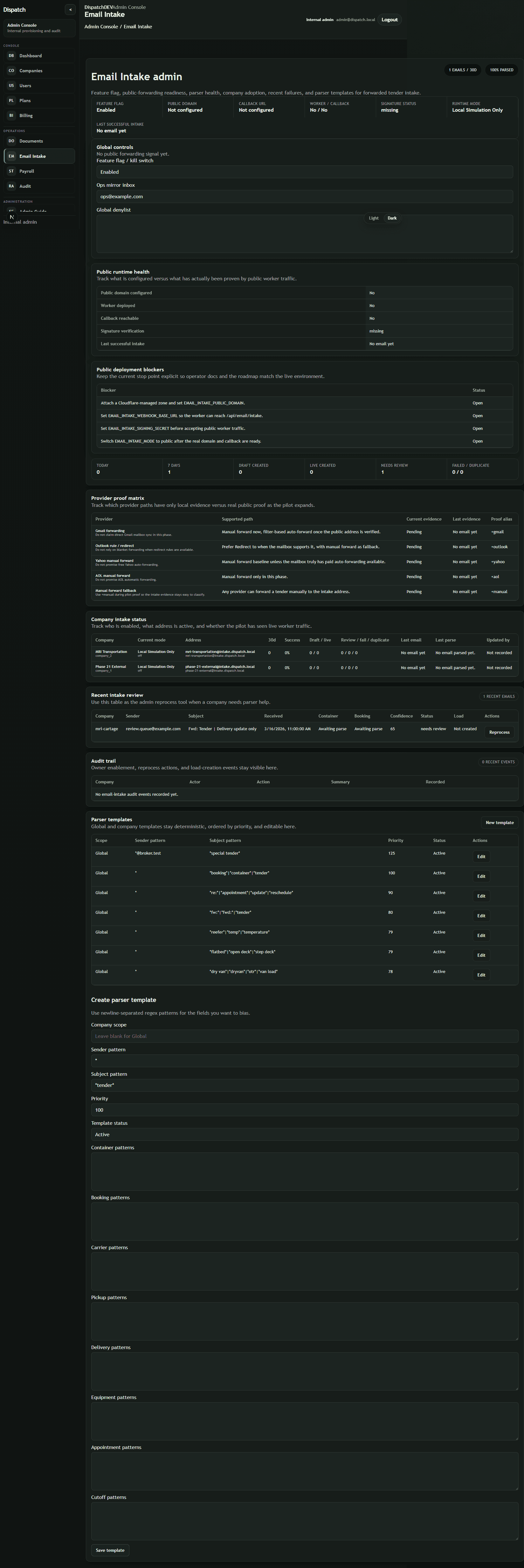
Task: Click the '1 RECENT EMAILS' badge
Action: 499,696
